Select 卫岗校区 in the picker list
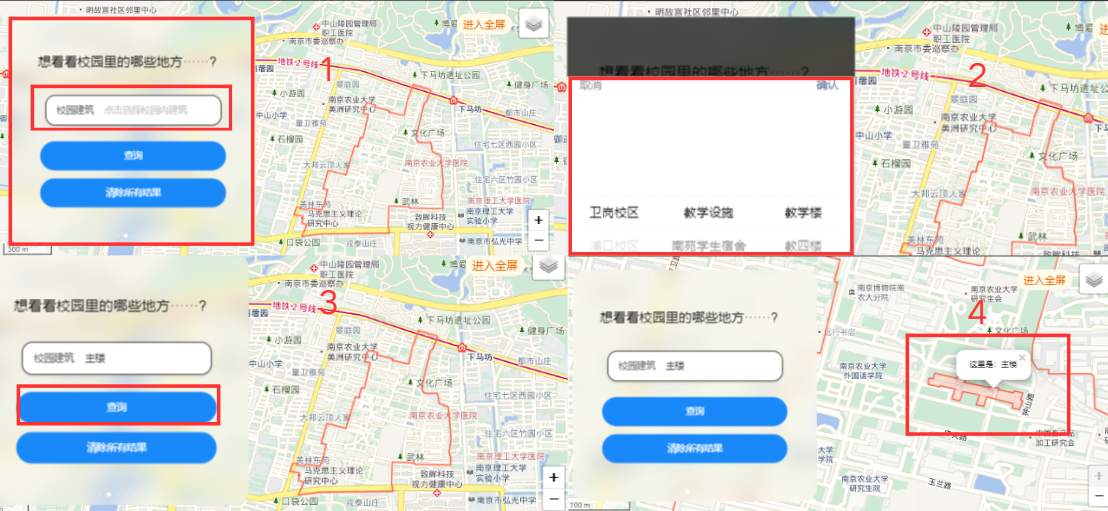 pyautogui.click(x=613, y=213)
